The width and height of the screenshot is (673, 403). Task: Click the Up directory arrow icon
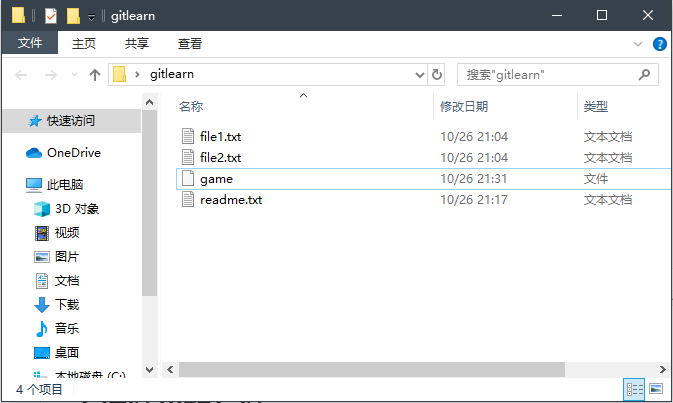(x=95, y=75)
